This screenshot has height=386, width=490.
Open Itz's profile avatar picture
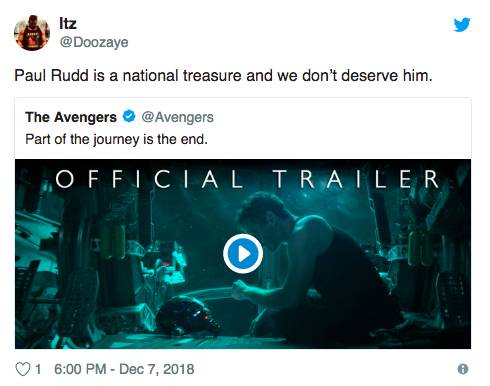[32, 33]
